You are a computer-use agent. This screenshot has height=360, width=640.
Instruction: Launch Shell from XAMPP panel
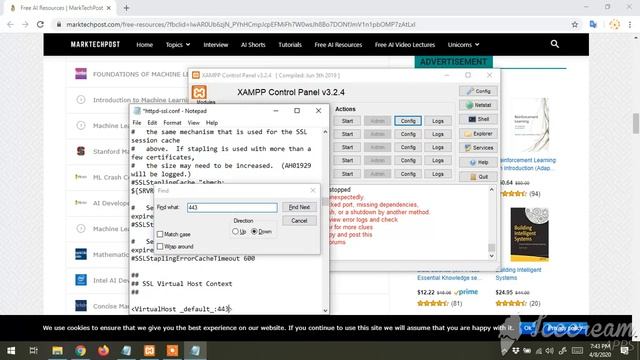tap(478, 119)
